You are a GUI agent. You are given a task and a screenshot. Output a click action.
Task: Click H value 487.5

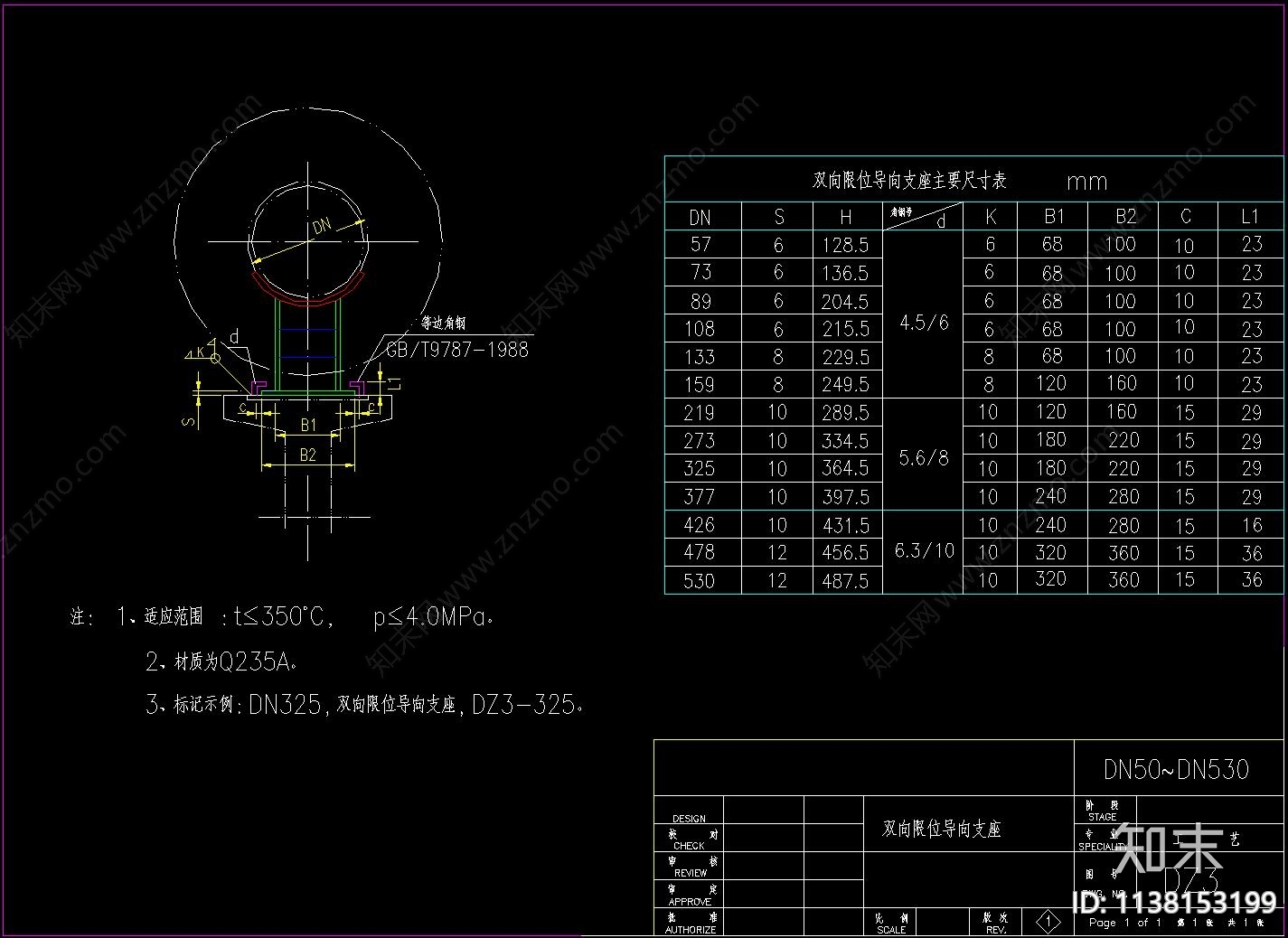[x=845, y=581]
